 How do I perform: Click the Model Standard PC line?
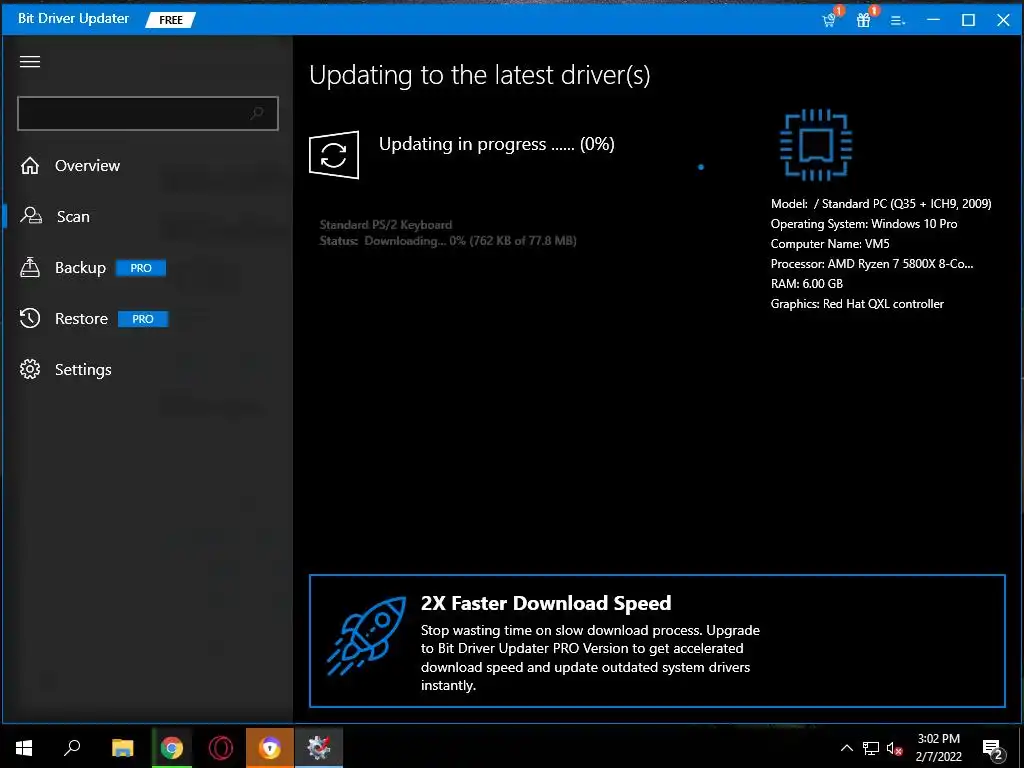click(881, 204)
